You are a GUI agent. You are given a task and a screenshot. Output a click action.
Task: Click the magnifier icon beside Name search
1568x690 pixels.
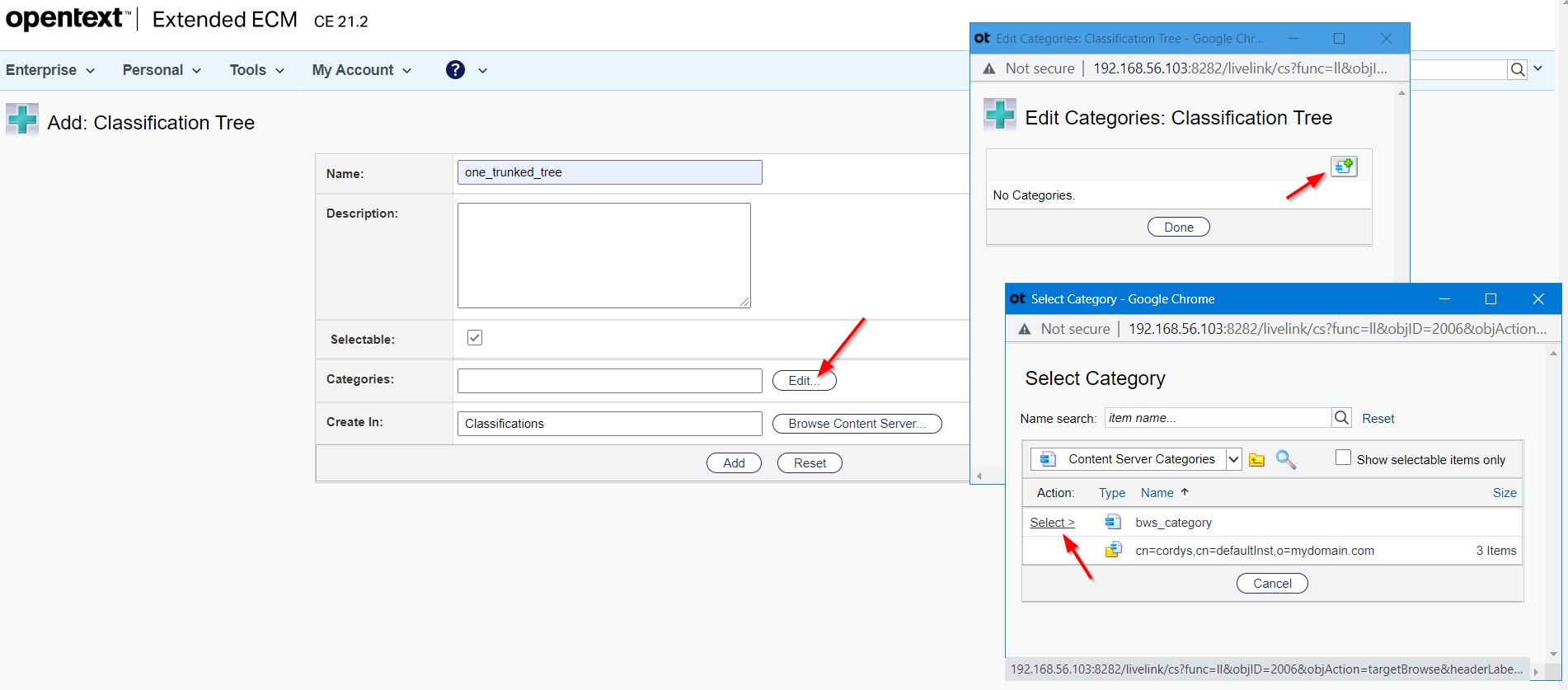pos(1341,418)
